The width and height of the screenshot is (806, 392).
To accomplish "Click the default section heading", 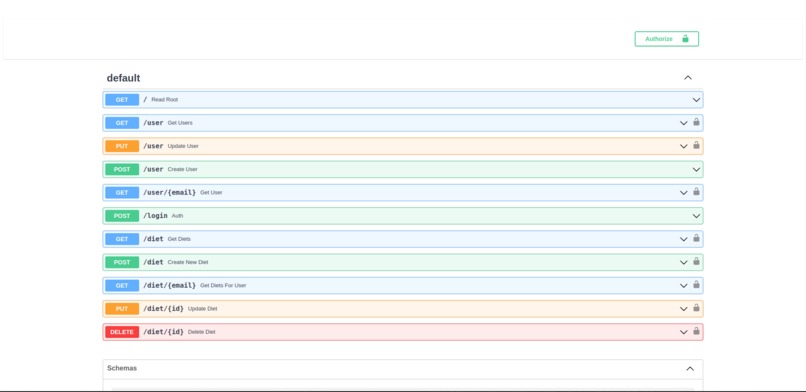I will [123, 78].
